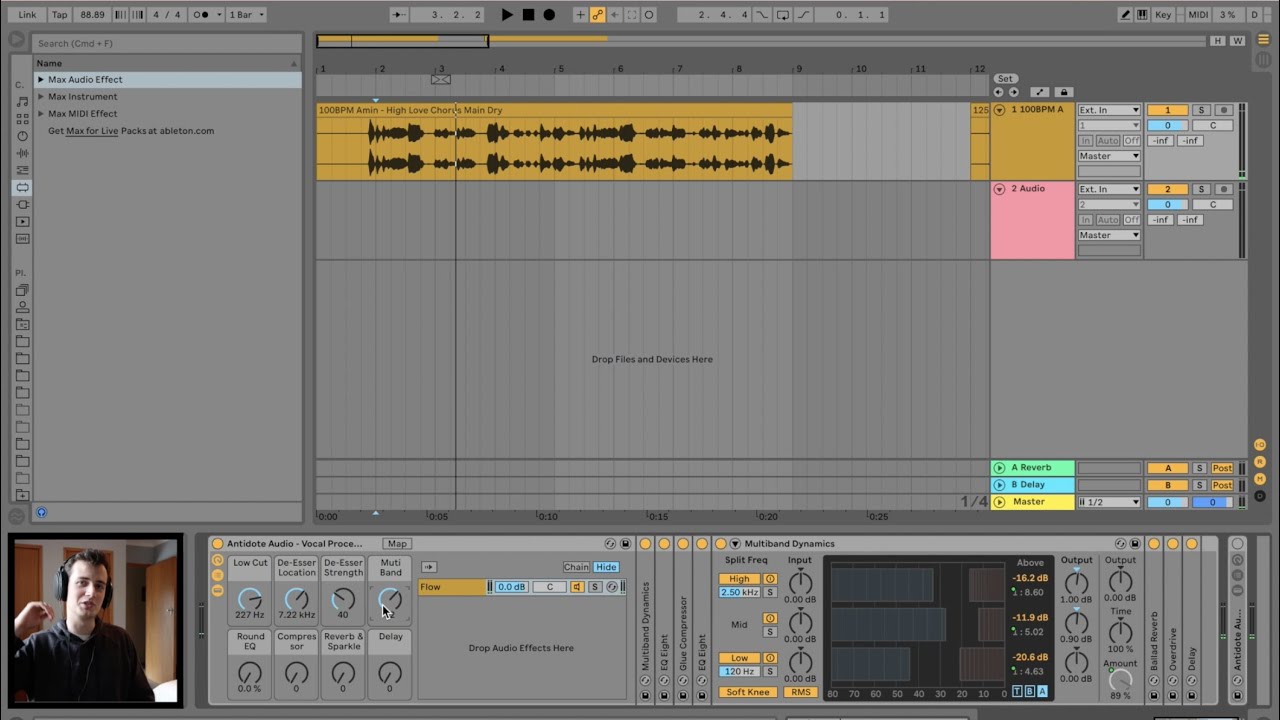The image size is (1280, 720).
Task: Select Max MIDI Effect in the browser
Action: (x=83, y=114)
